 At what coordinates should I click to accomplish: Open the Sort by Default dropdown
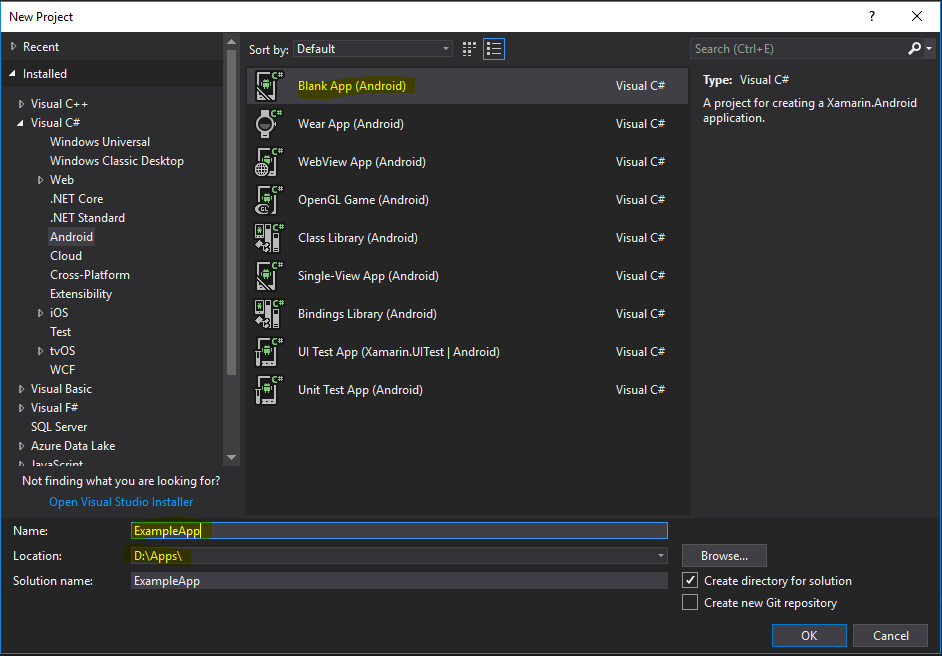point(373,49)
